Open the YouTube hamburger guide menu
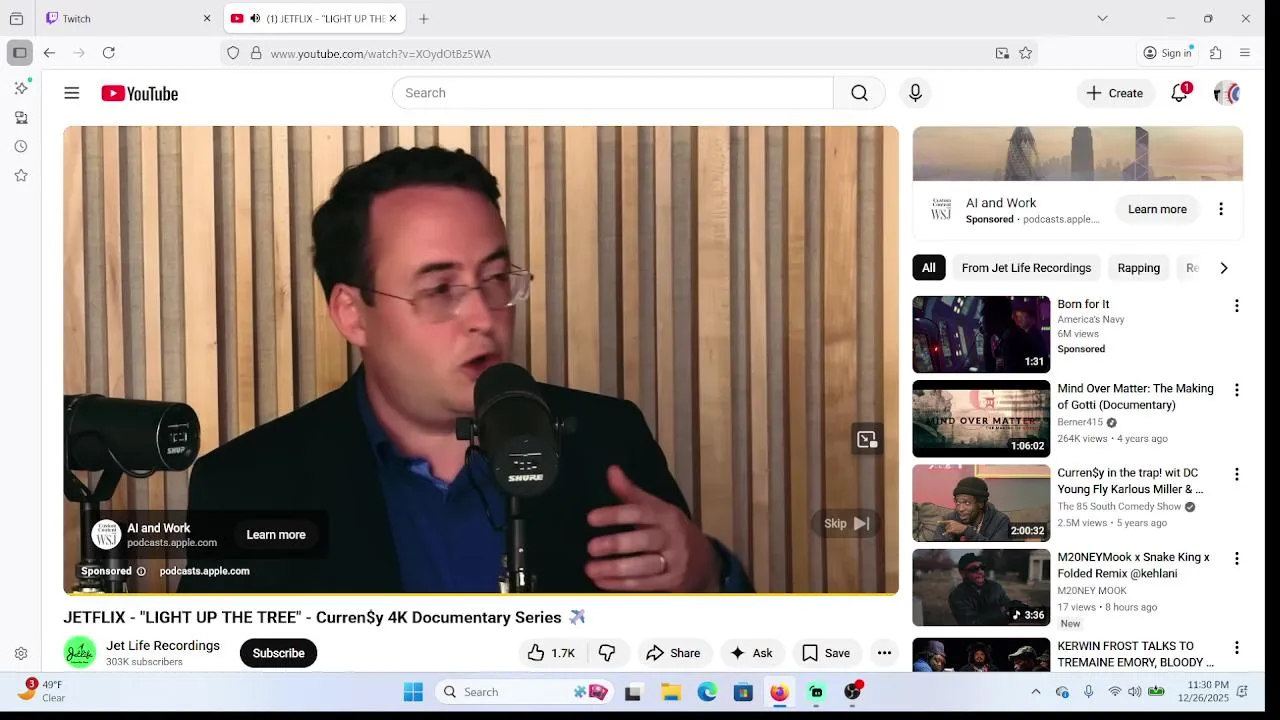 pos(72,93)
